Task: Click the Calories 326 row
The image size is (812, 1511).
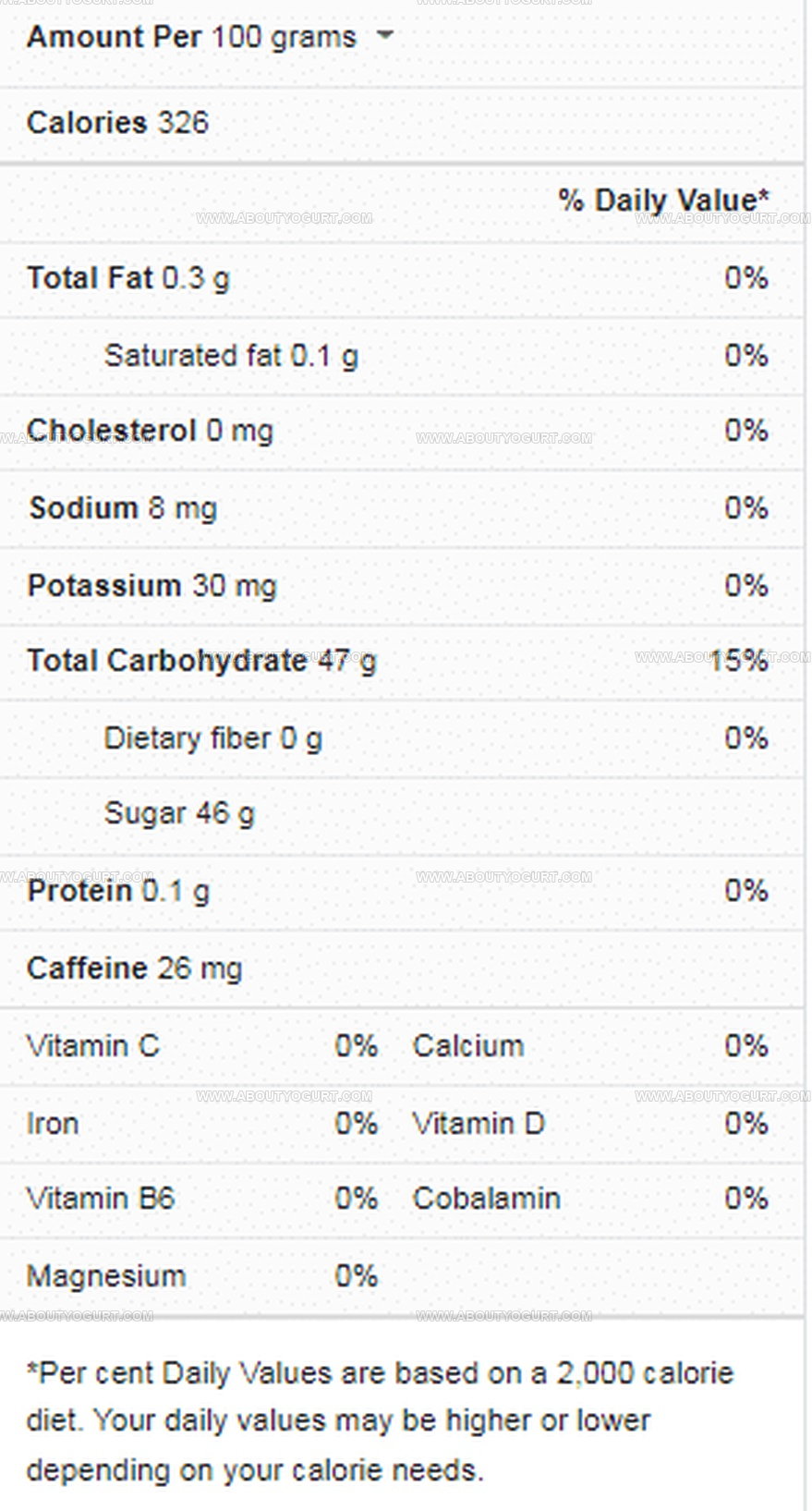Action: 402,123
